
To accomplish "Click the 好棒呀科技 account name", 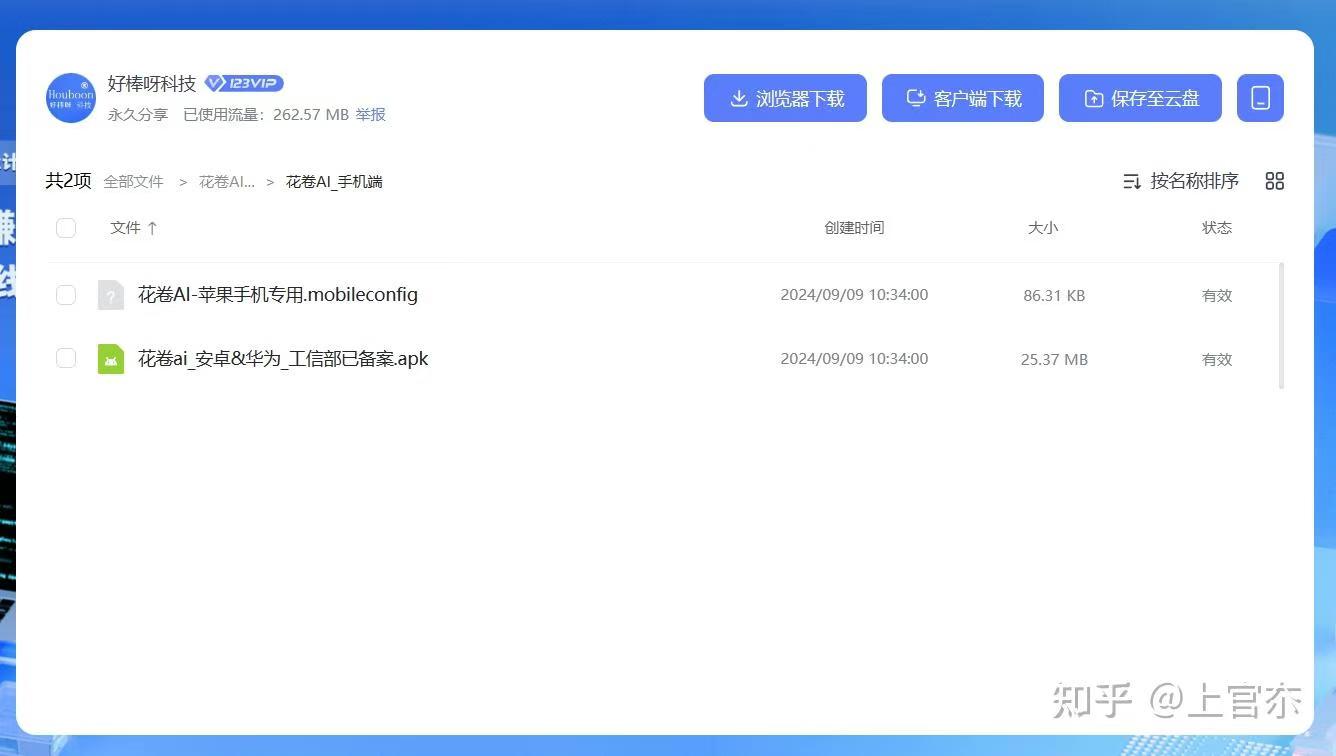I will coord(152,84).
